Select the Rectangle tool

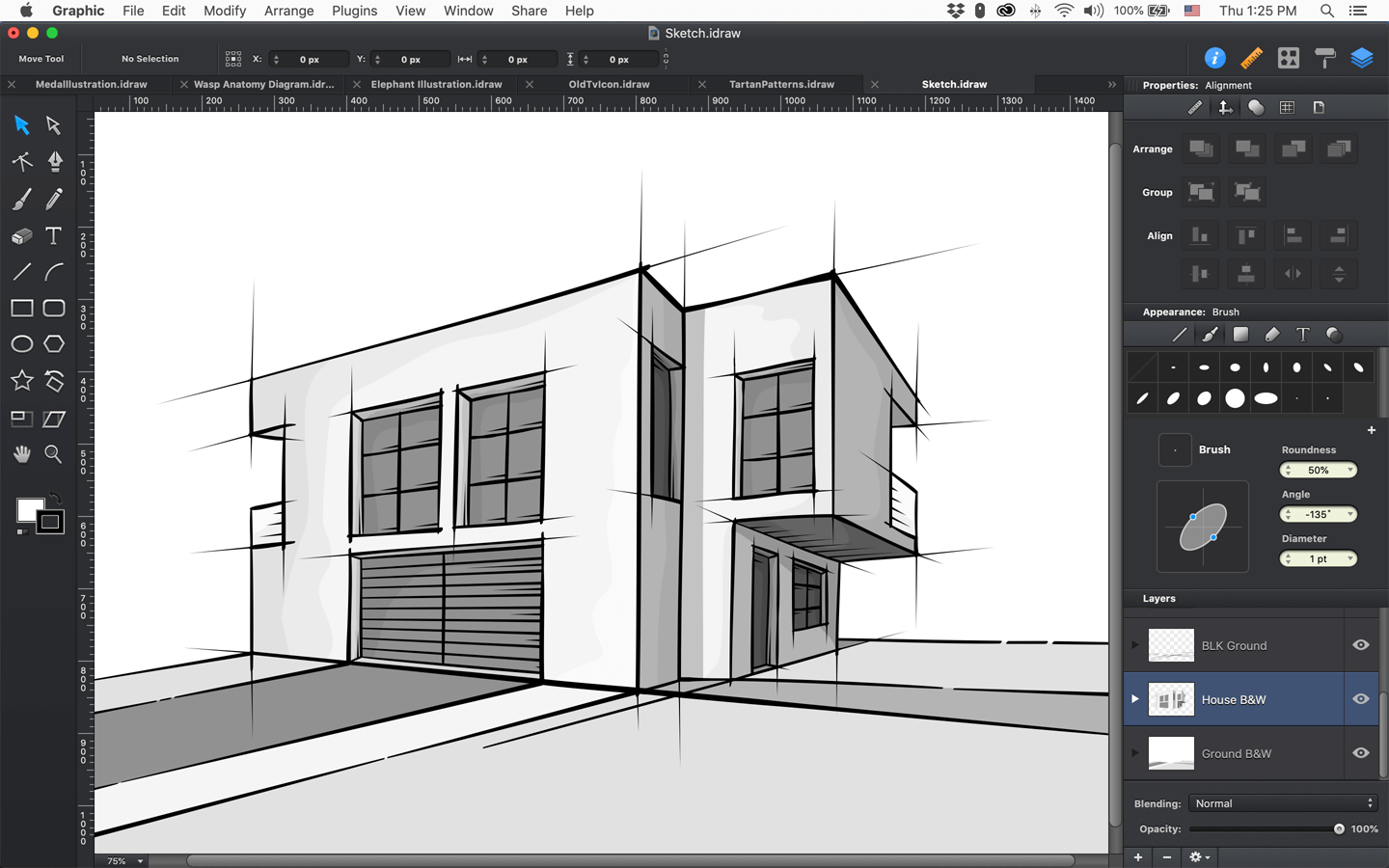(21, 308)
